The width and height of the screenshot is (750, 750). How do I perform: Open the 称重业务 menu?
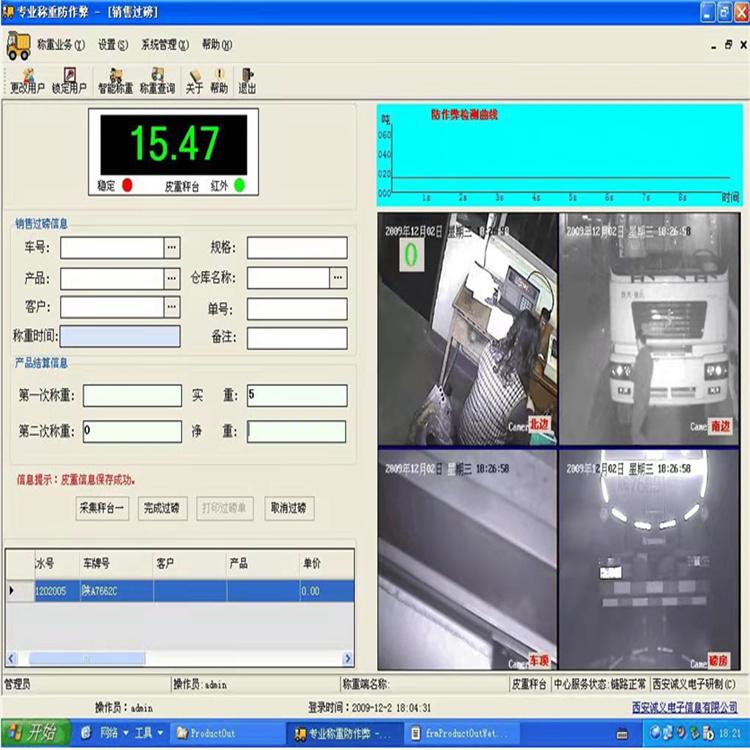point(61,45)
